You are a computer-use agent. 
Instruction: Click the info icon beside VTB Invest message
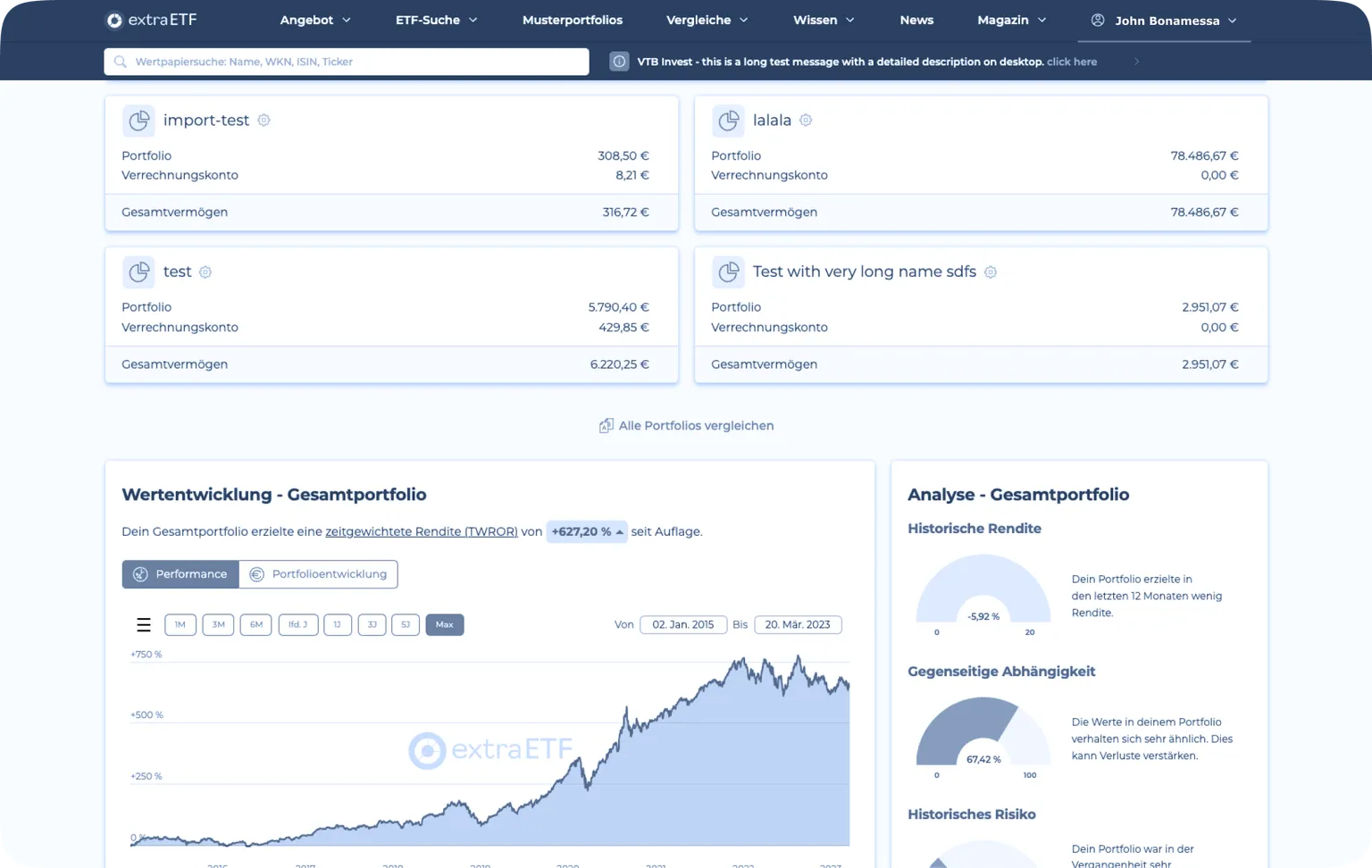tap(619, 62)
